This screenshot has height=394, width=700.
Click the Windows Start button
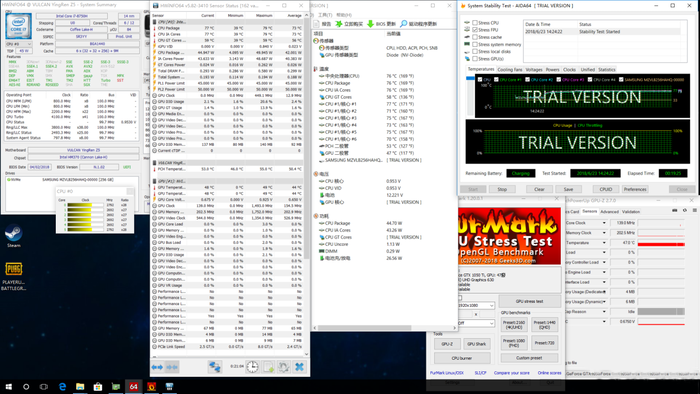(8, 387)
